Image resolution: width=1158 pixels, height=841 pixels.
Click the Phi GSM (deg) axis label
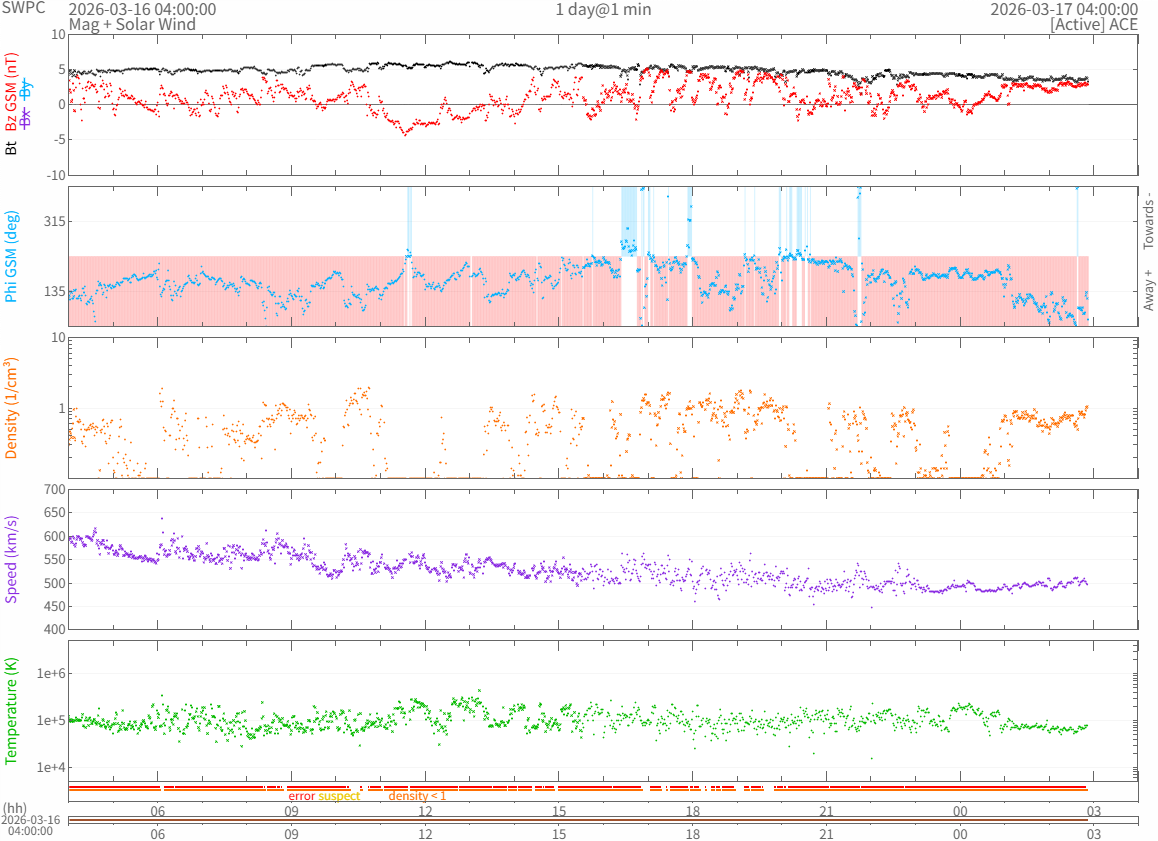(11, 256)
